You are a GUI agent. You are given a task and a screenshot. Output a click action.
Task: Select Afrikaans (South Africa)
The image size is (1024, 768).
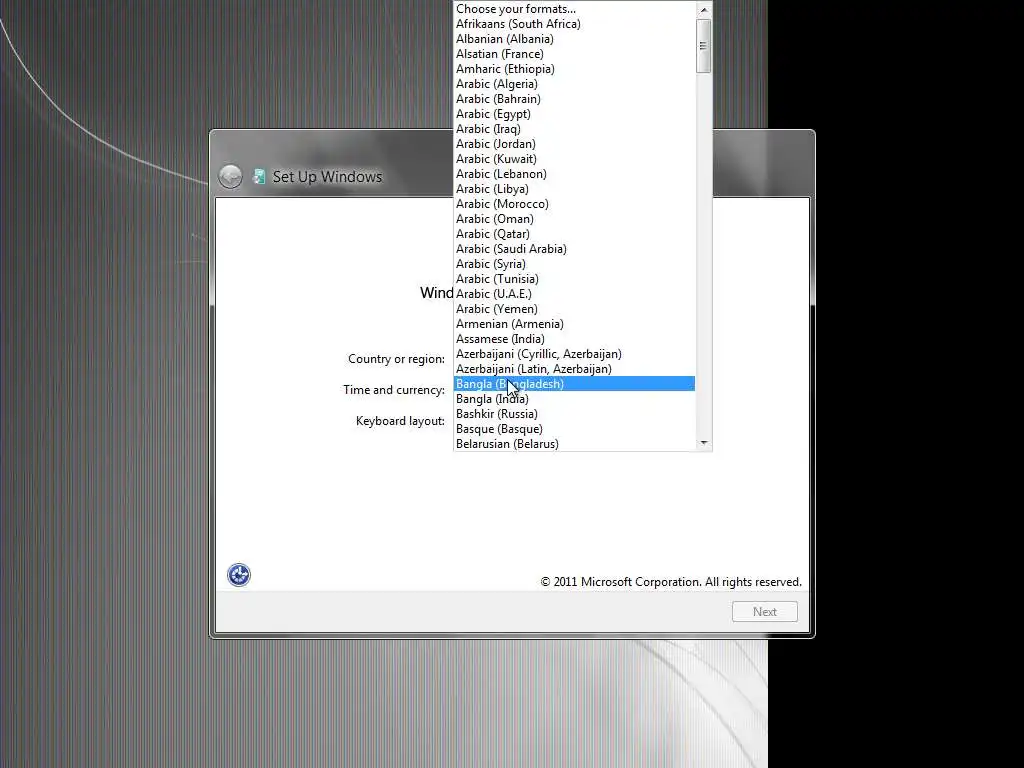pos(574,24)
